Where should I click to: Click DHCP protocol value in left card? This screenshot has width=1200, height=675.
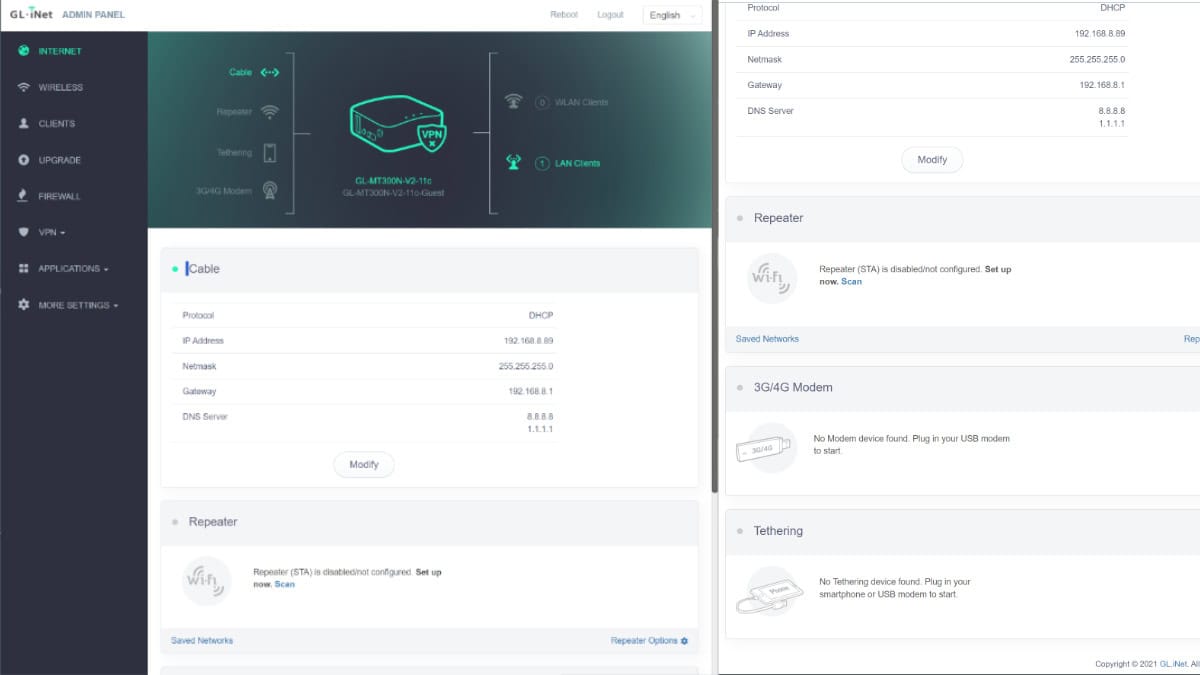tap(541, 315)
